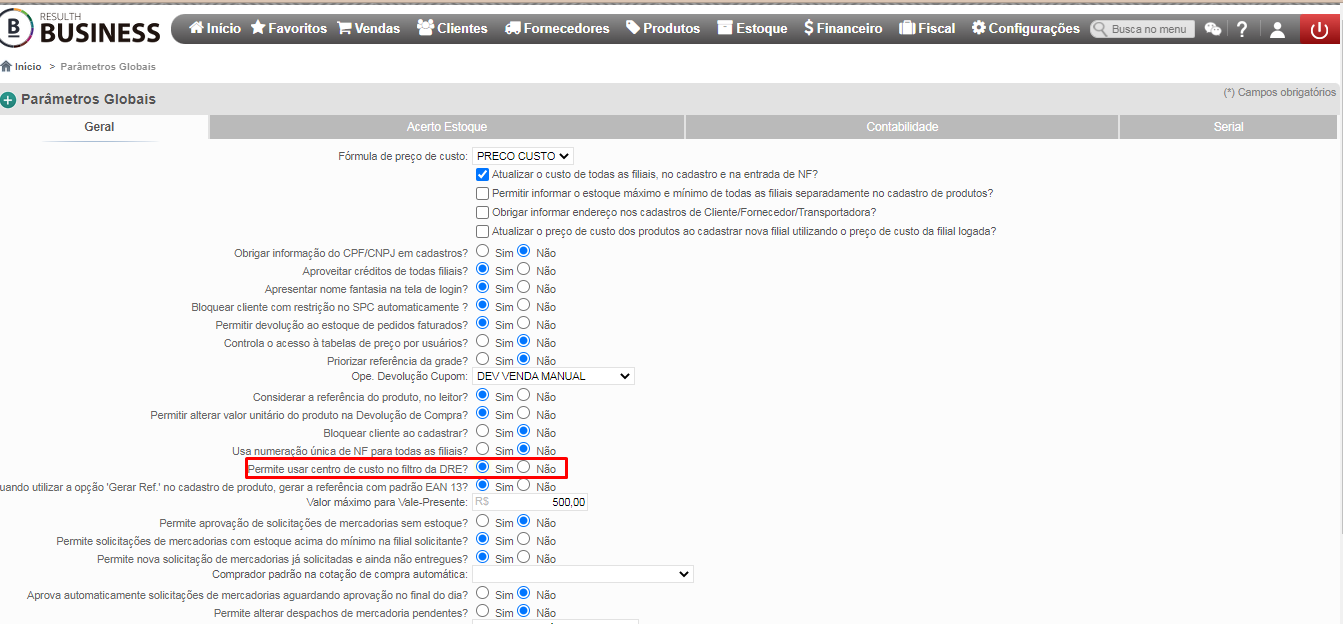This screenshot has width=1343, height=624.
Task: Select Não for centro de custo na DRE
Action: click(523, 467)
